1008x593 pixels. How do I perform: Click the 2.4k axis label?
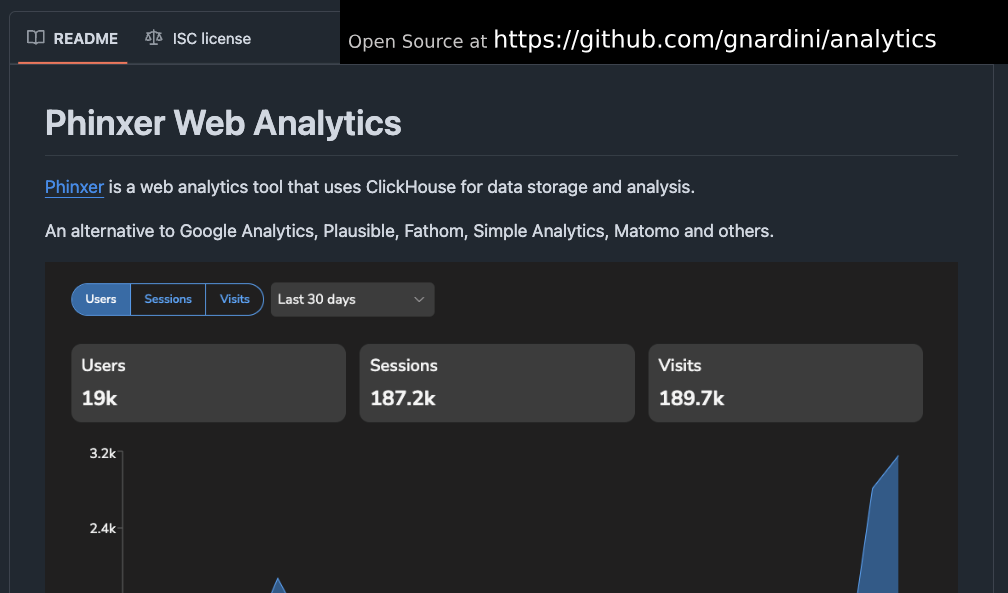click(102, 529)
